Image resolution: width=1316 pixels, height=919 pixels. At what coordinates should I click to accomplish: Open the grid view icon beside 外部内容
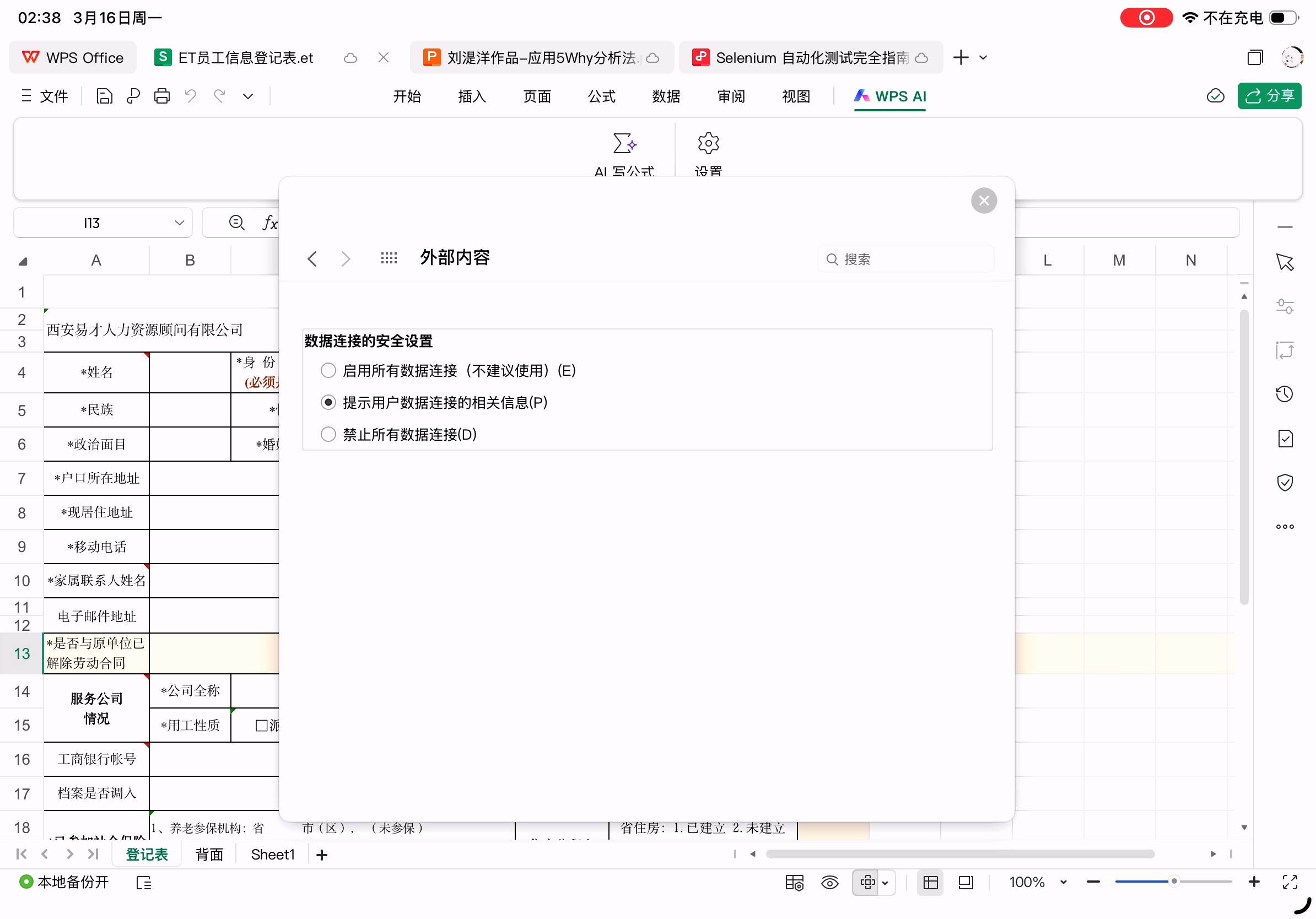tap(389, 258)
